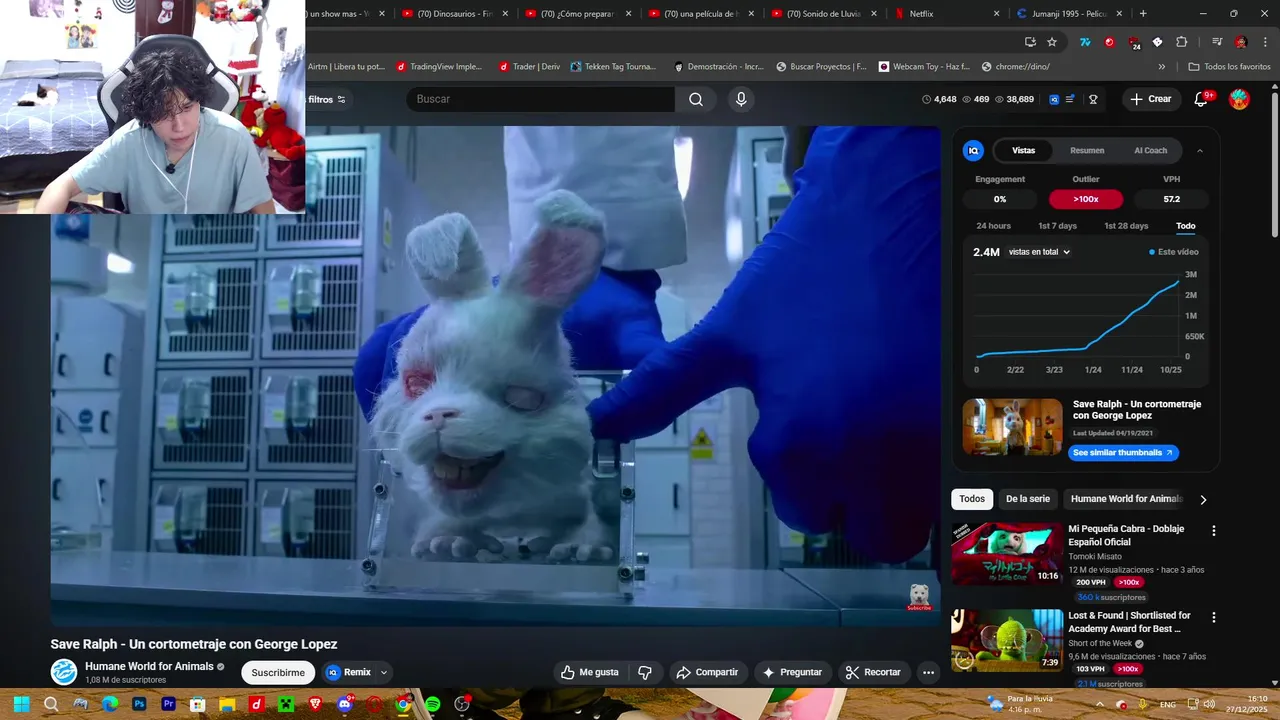
Task: Open Windows Start menu
Action: tap(21, 704)
